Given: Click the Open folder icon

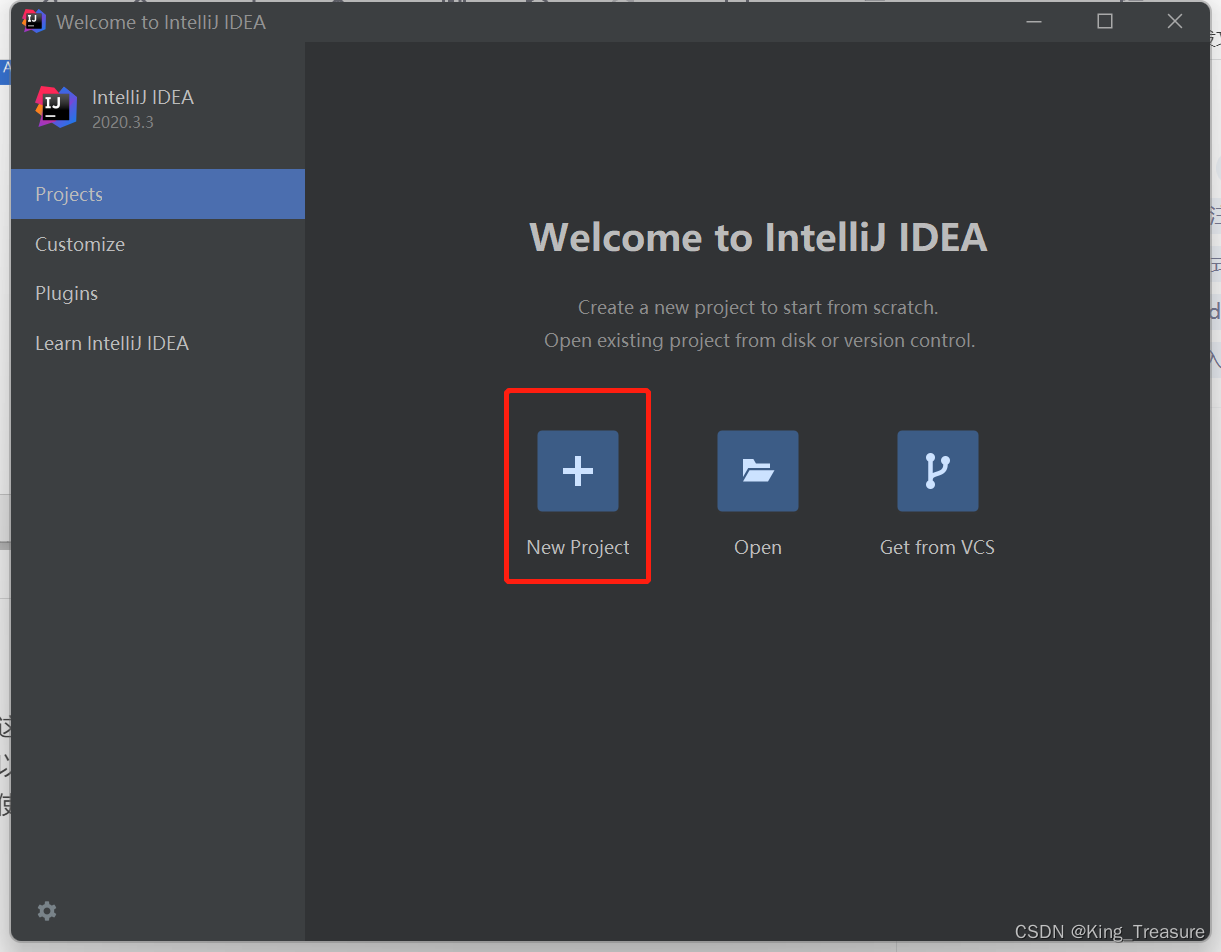Looking at the screenshot, I should click(758, 471).
